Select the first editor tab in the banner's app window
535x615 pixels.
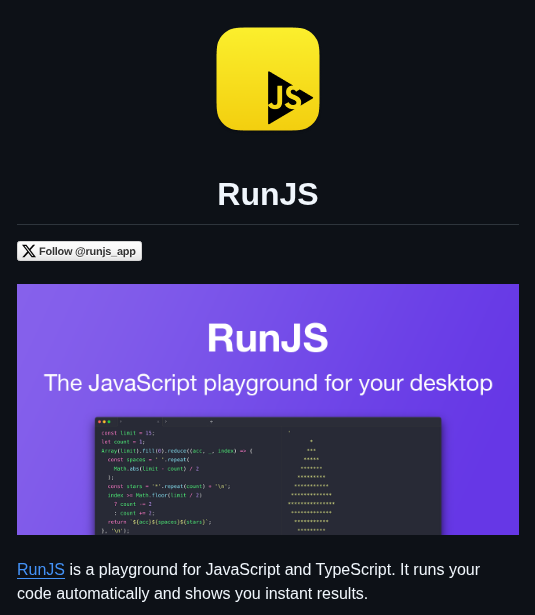click(x=140, y=422)
